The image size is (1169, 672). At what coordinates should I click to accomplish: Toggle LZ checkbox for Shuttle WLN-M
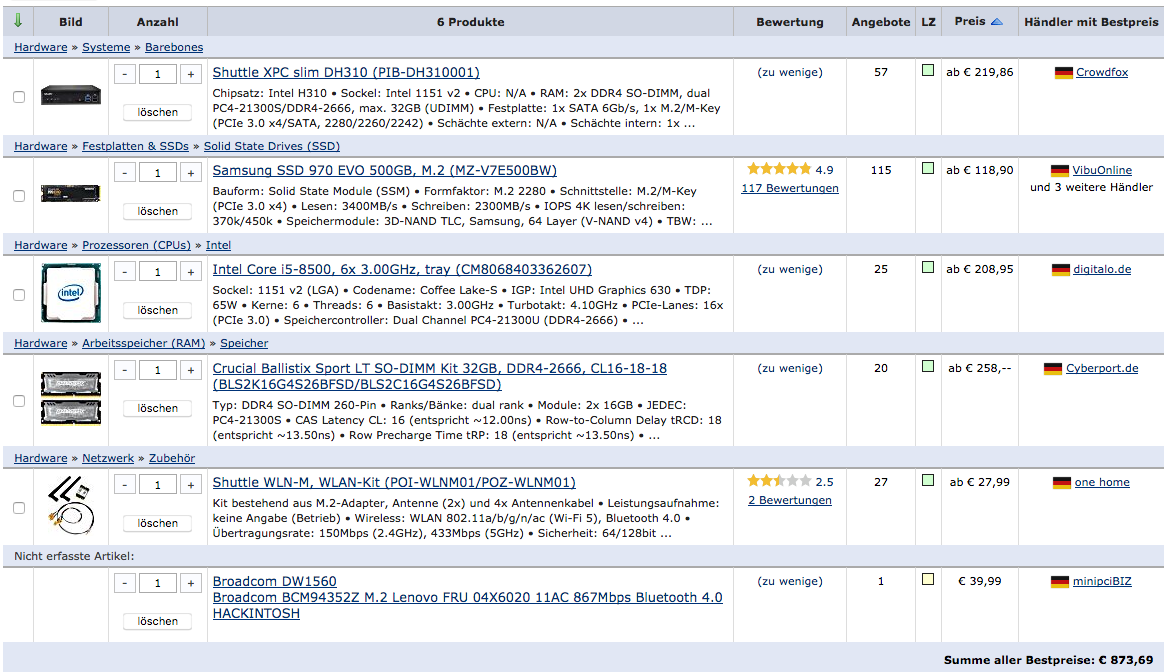(x=928, y=480)
